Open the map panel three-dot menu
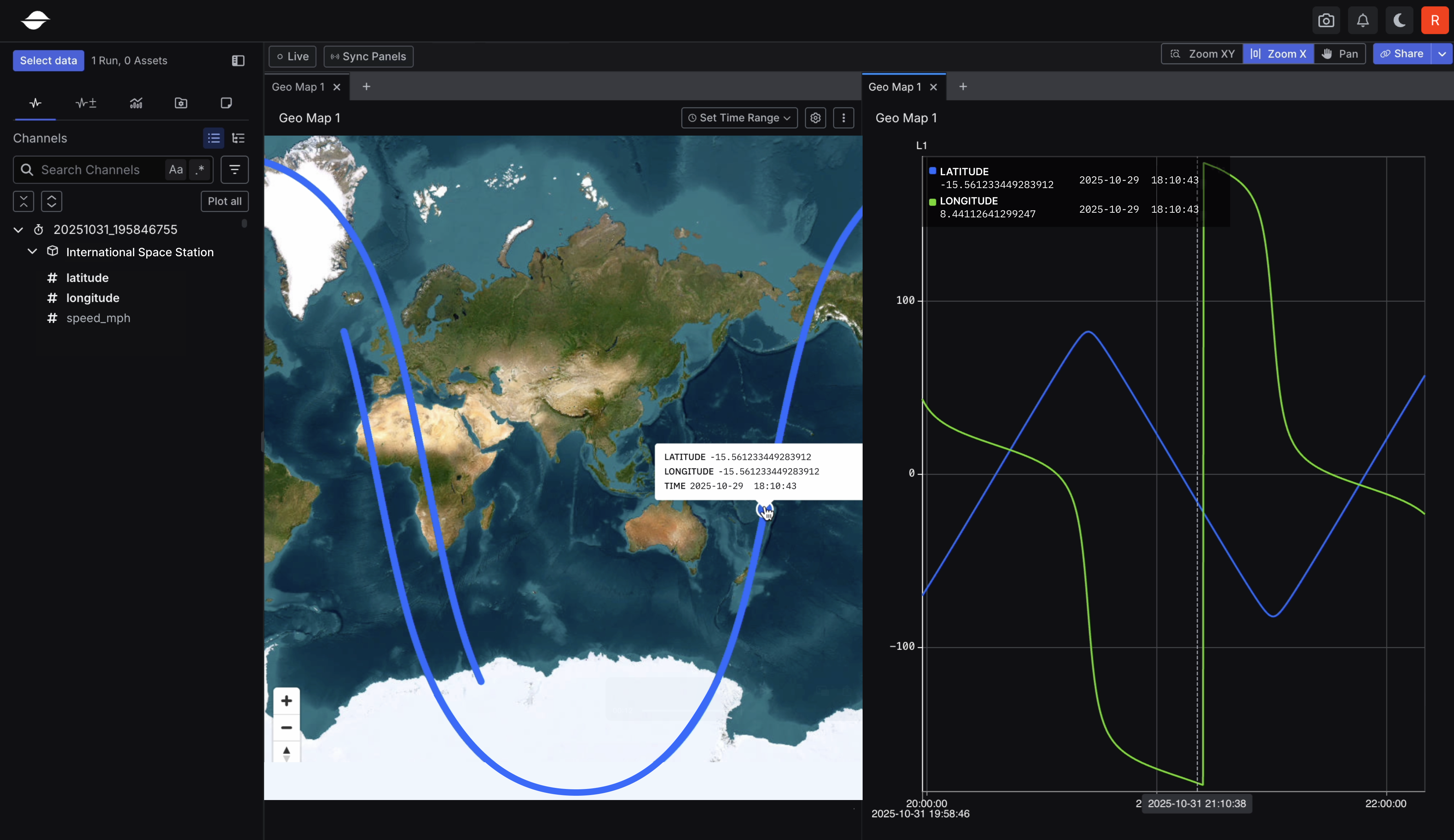This screenshot has width=1454, height=840. click(844, 118)
